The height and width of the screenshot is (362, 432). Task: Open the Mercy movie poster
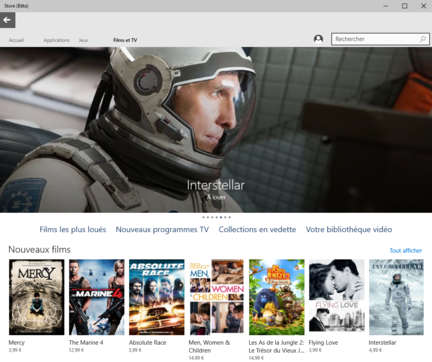tap(37, 297)
